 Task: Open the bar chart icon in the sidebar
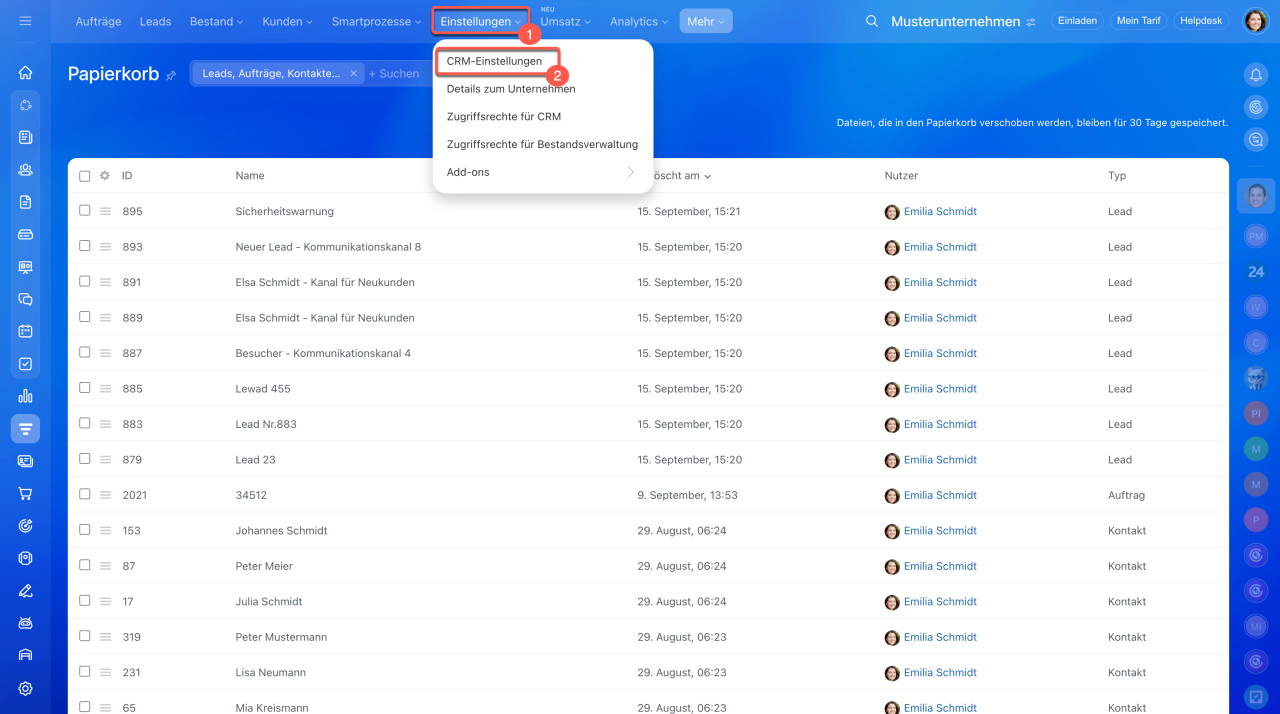(26, 396)
